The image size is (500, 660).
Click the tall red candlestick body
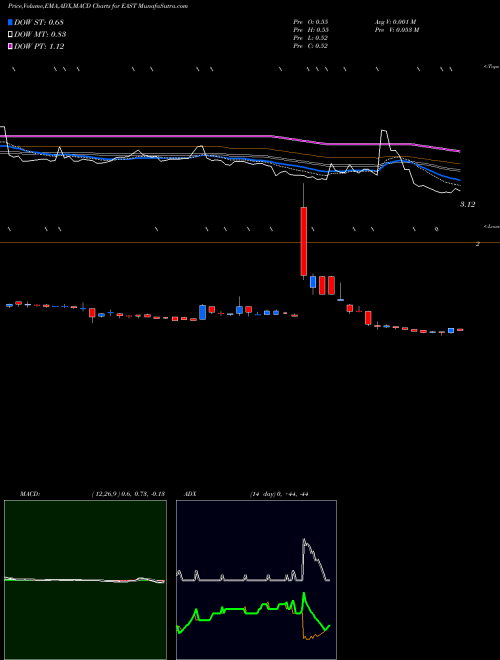pos(303,241)
